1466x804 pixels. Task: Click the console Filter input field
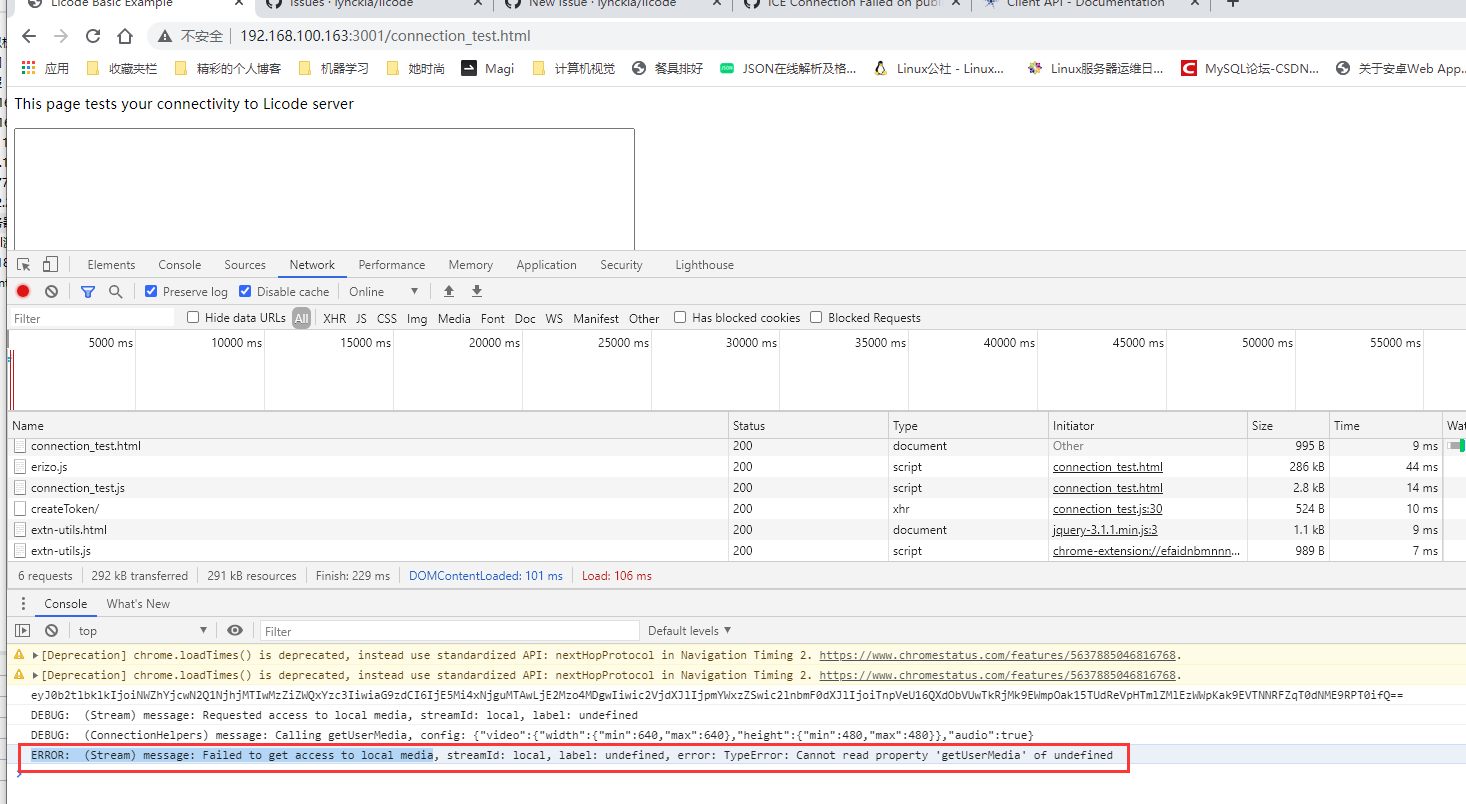click(450, 630)
